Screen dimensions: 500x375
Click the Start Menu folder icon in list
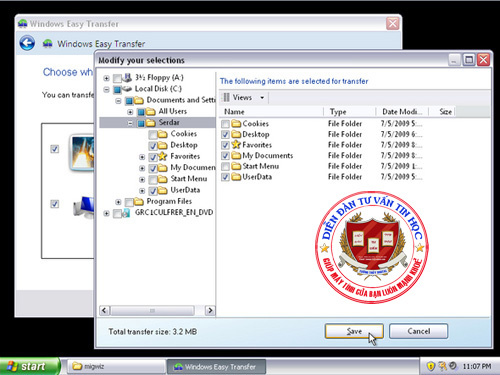tap(236, 166)
